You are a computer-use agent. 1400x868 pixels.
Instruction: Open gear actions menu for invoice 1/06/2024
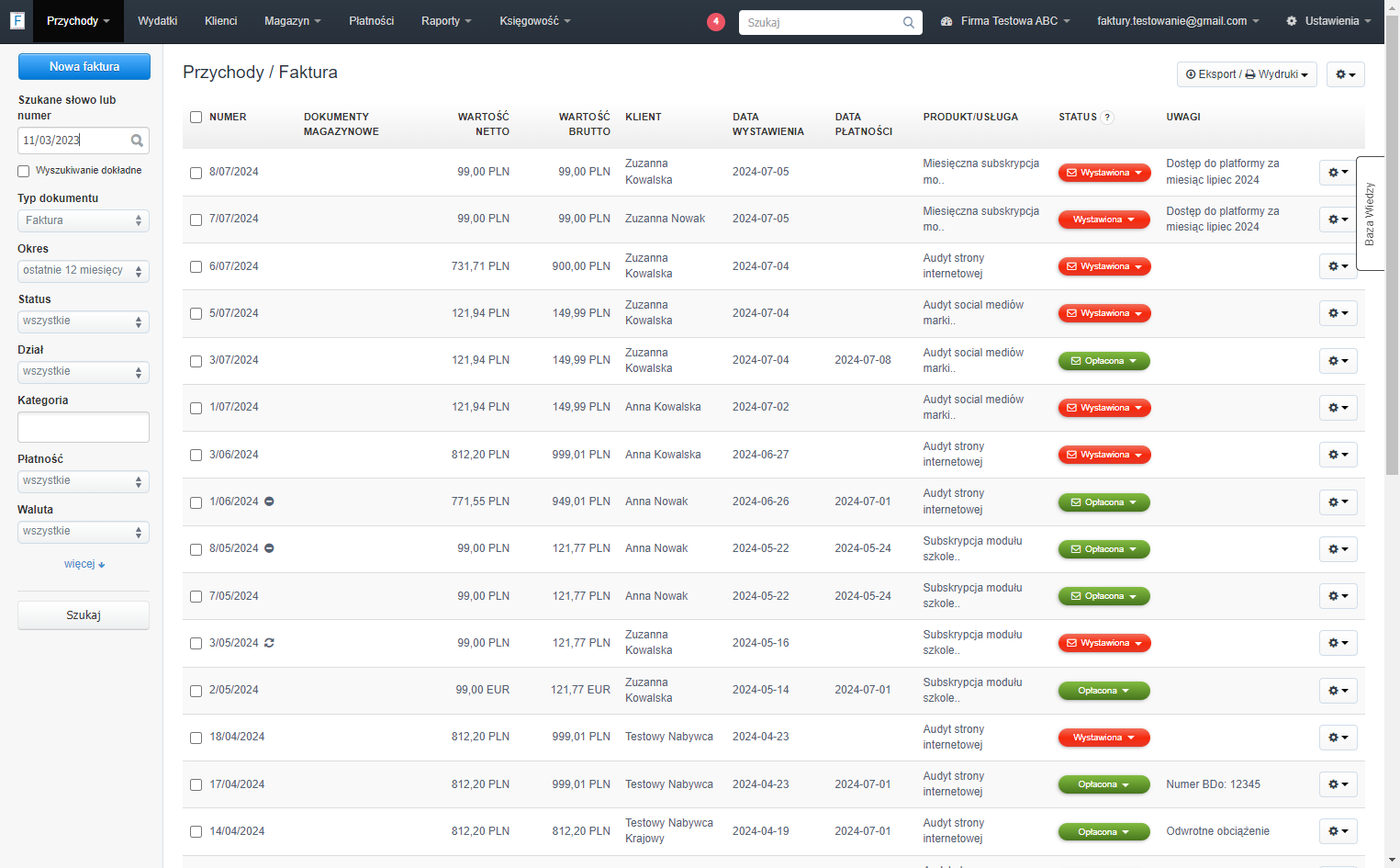(1338, 502)
